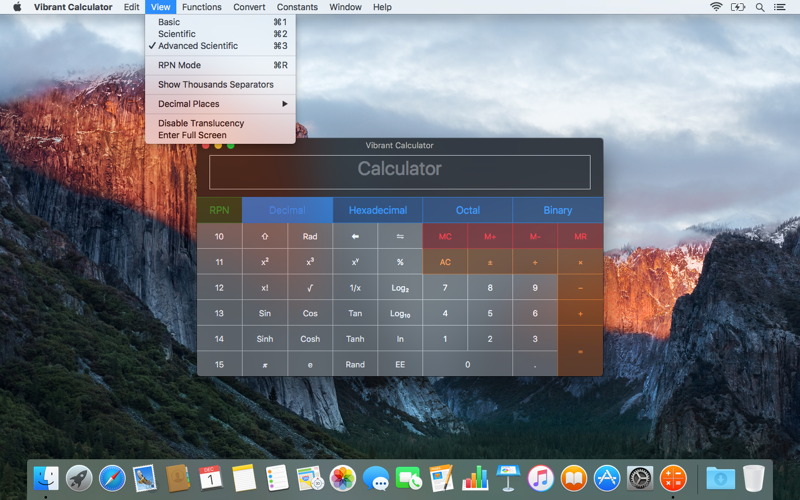Toggle the Rad angle mode key

(310, 236)
